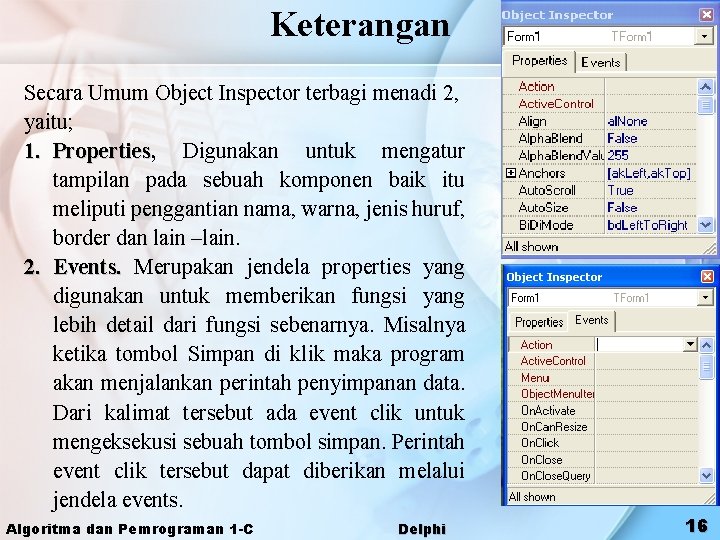Select Action row in lower Events list

[x=536, y=345]
